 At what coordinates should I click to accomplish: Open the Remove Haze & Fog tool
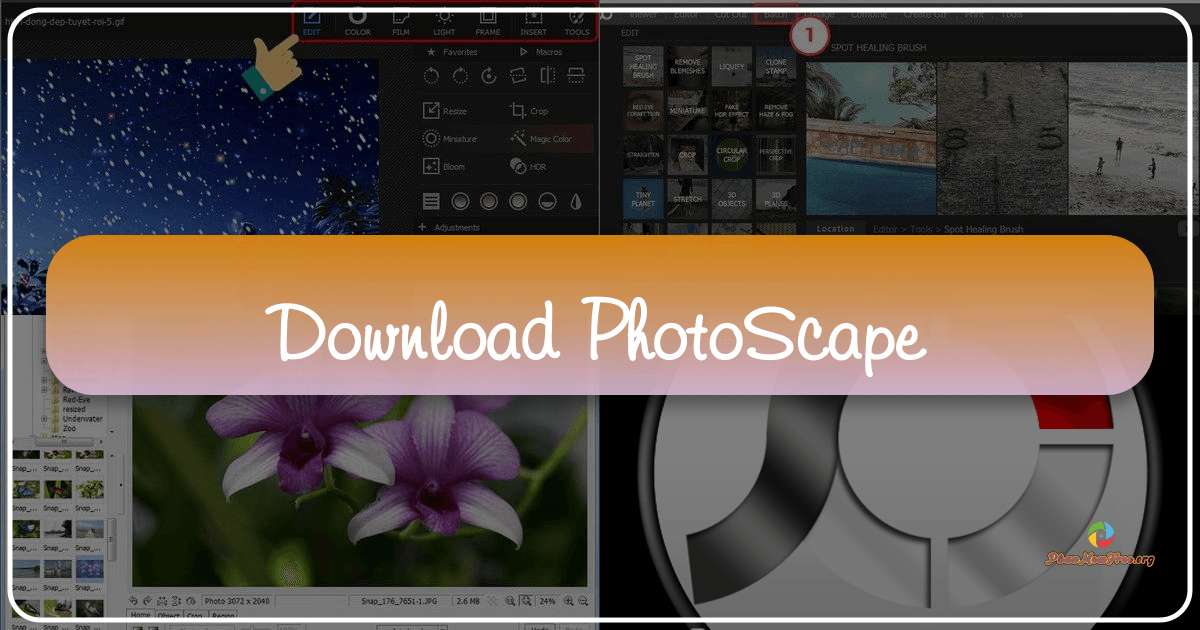[x=775, y=110]
